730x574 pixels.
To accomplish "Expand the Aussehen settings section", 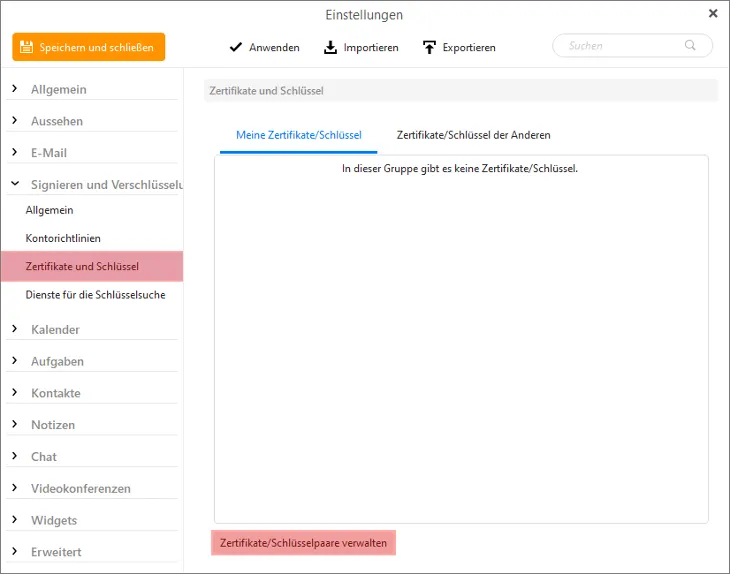I will click(15, 121).
